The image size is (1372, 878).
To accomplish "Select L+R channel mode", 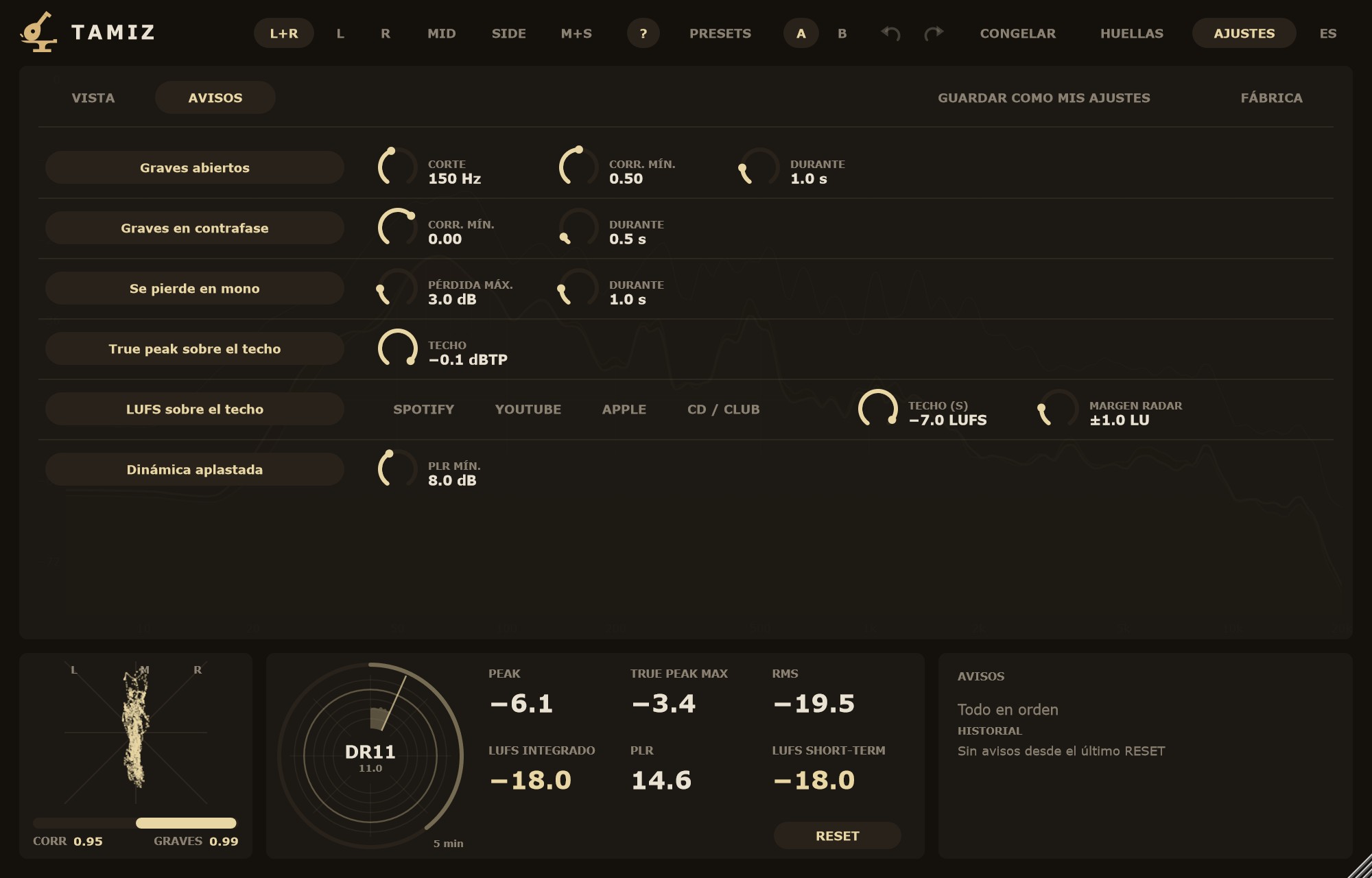I will click(284, 33).
